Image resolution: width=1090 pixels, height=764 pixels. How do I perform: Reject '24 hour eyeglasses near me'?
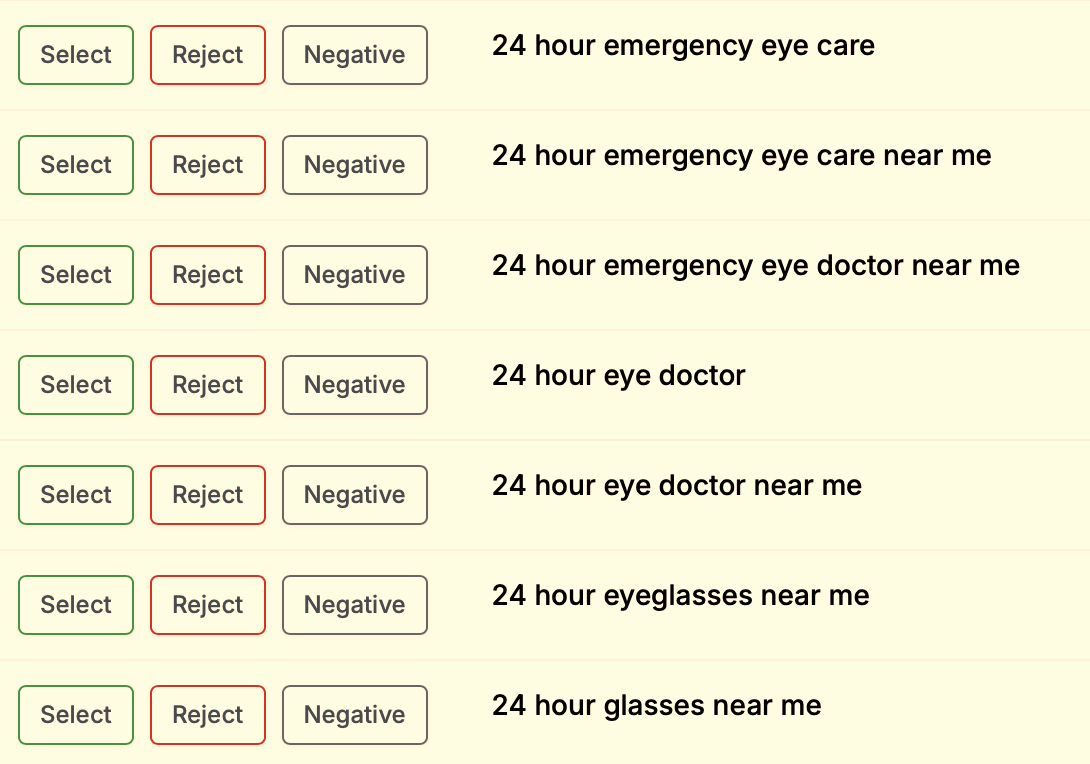(208, 605)
